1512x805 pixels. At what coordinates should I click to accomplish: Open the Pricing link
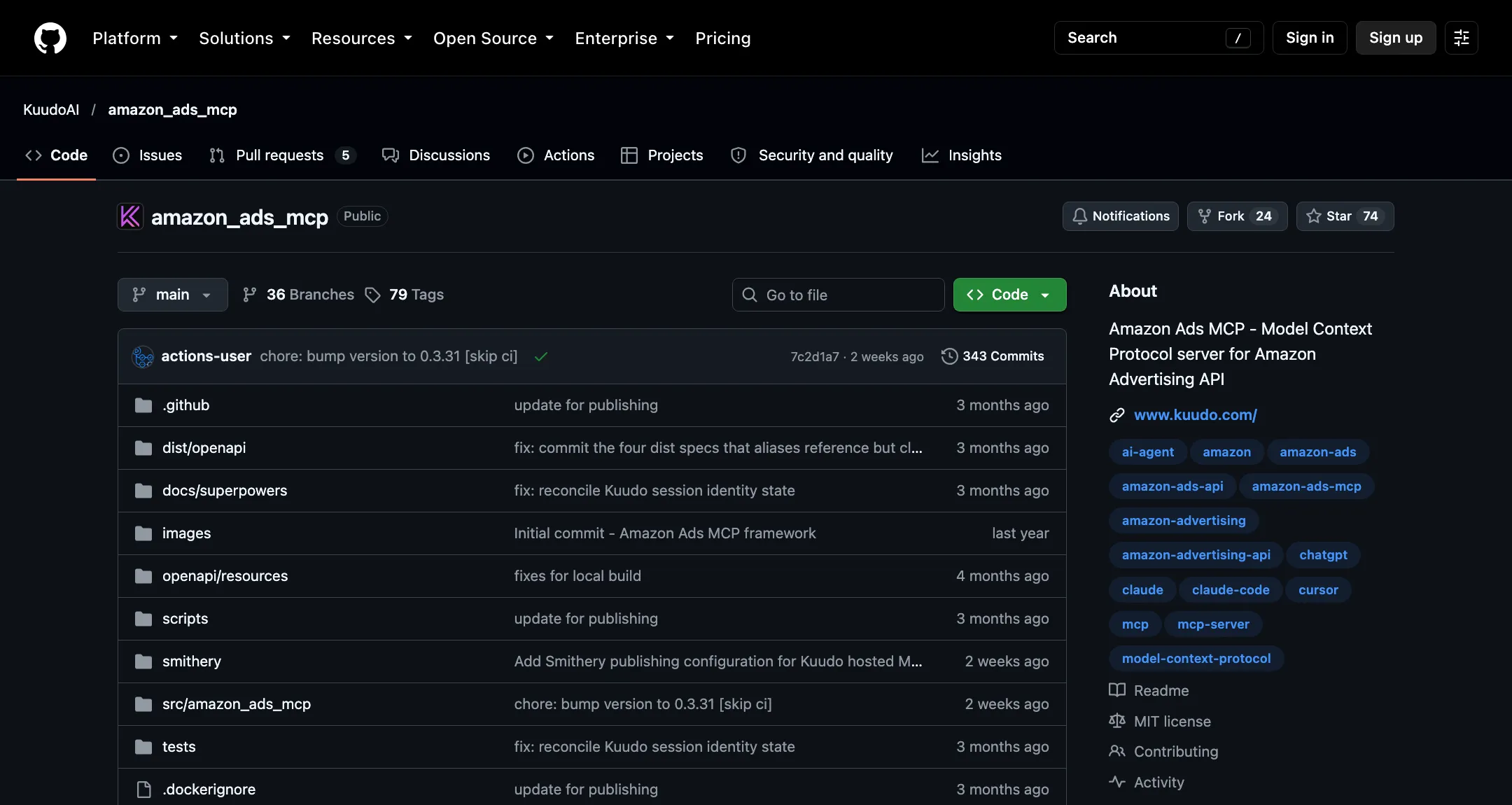coord(723,38)
